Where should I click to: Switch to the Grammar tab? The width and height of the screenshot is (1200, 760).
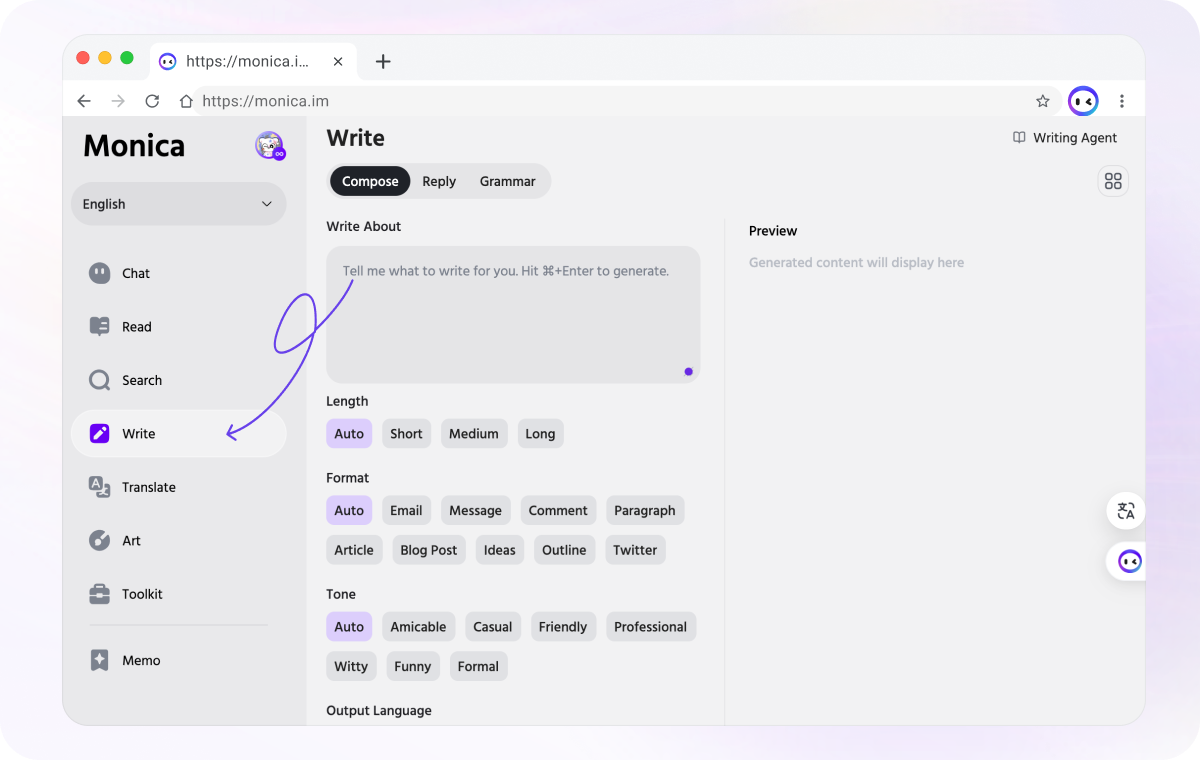[507, 181]
